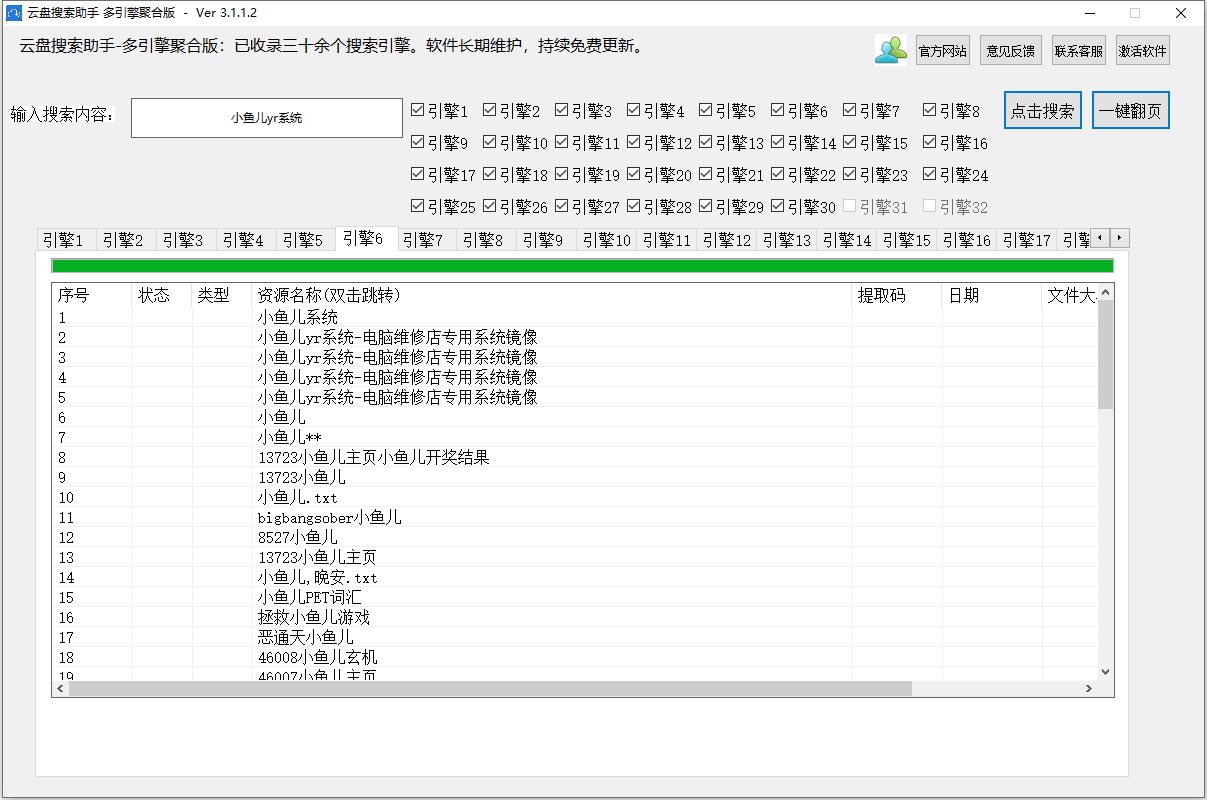Open the 引擎13 results tab

pyautogui.click(x=787, y=240)
